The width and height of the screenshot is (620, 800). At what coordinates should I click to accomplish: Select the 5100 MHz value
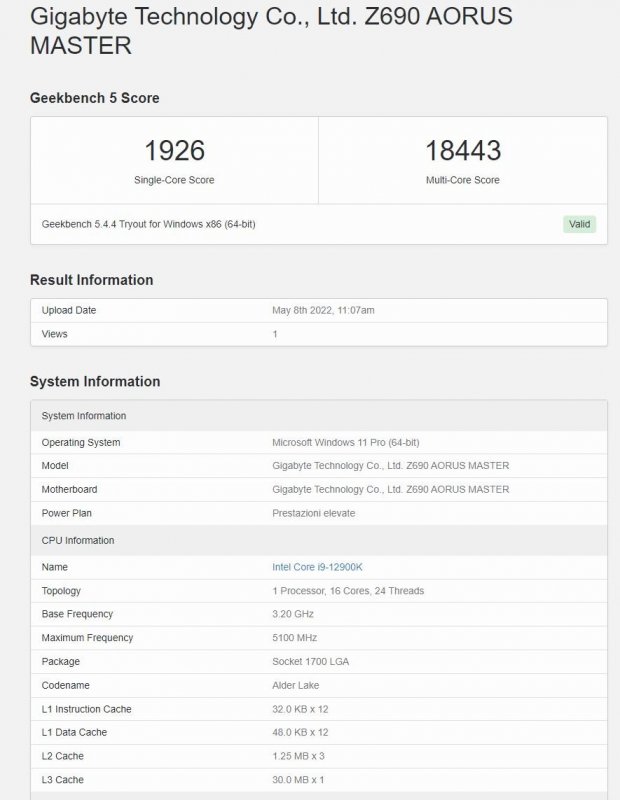pos(294,638)
